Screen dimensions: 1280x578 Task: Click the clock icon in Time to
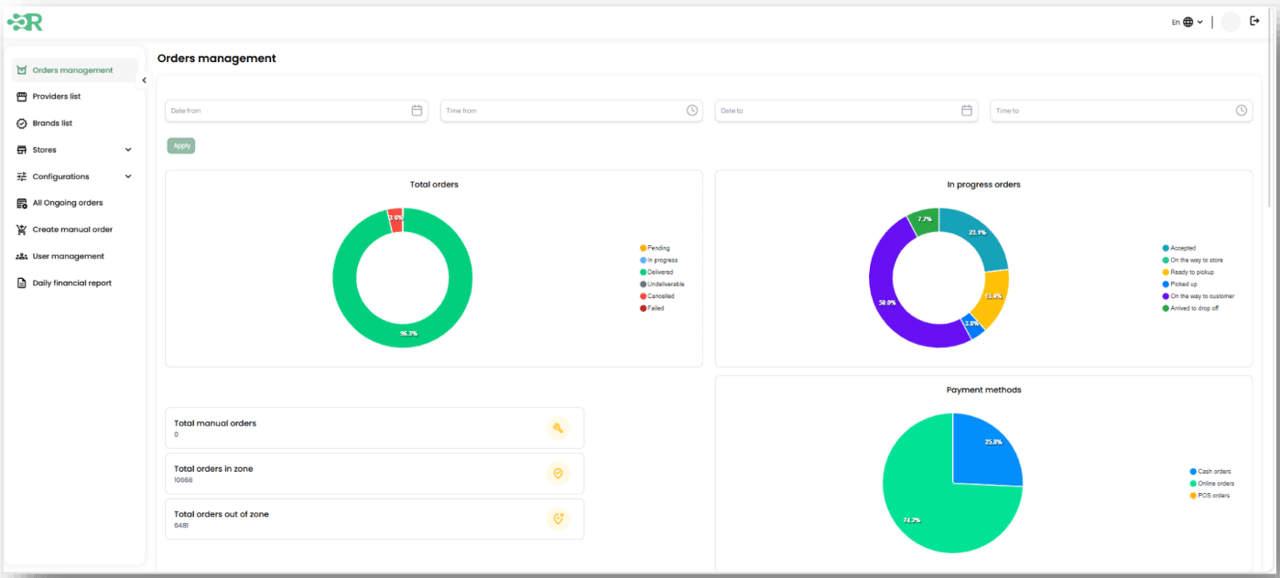point(1241,110)
